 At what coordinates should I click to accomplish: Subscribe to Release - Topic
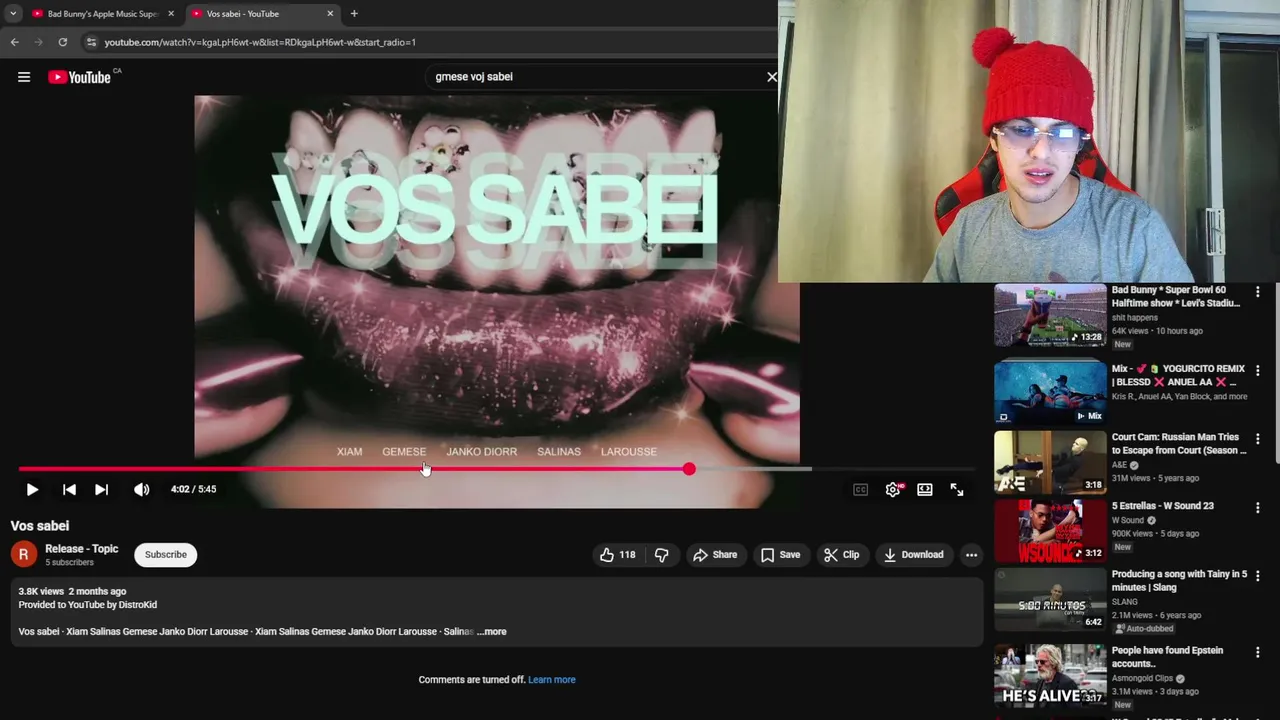166,555
